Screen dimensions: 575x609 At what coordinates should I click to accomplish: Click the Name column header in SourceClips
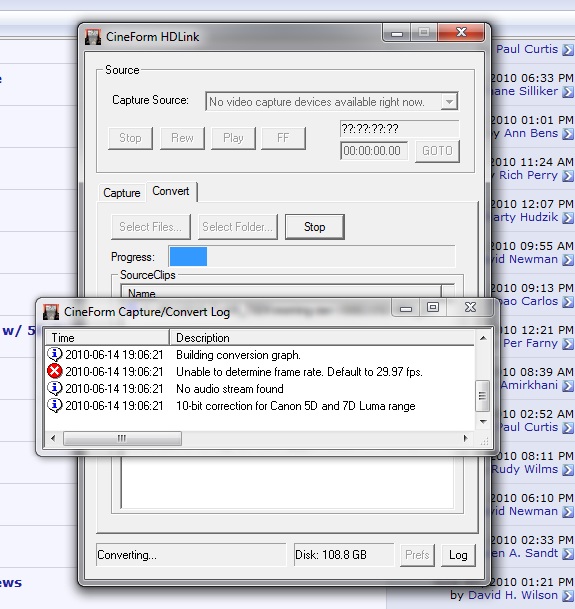click(x=281, y=292)
